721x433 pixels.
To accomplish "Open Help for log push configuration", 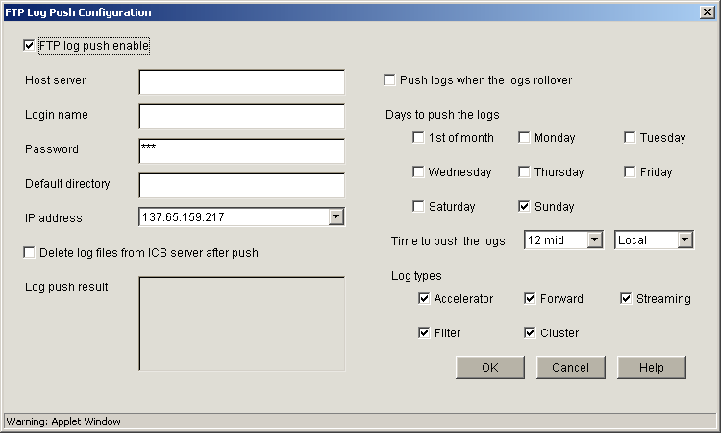I will click(x=651, y=367).
